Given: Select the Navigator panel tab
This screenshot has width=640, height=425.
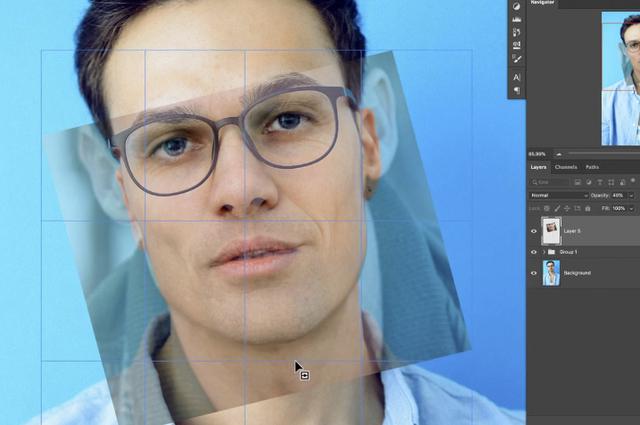Looking at the screenshot, I should pos(542,2).
